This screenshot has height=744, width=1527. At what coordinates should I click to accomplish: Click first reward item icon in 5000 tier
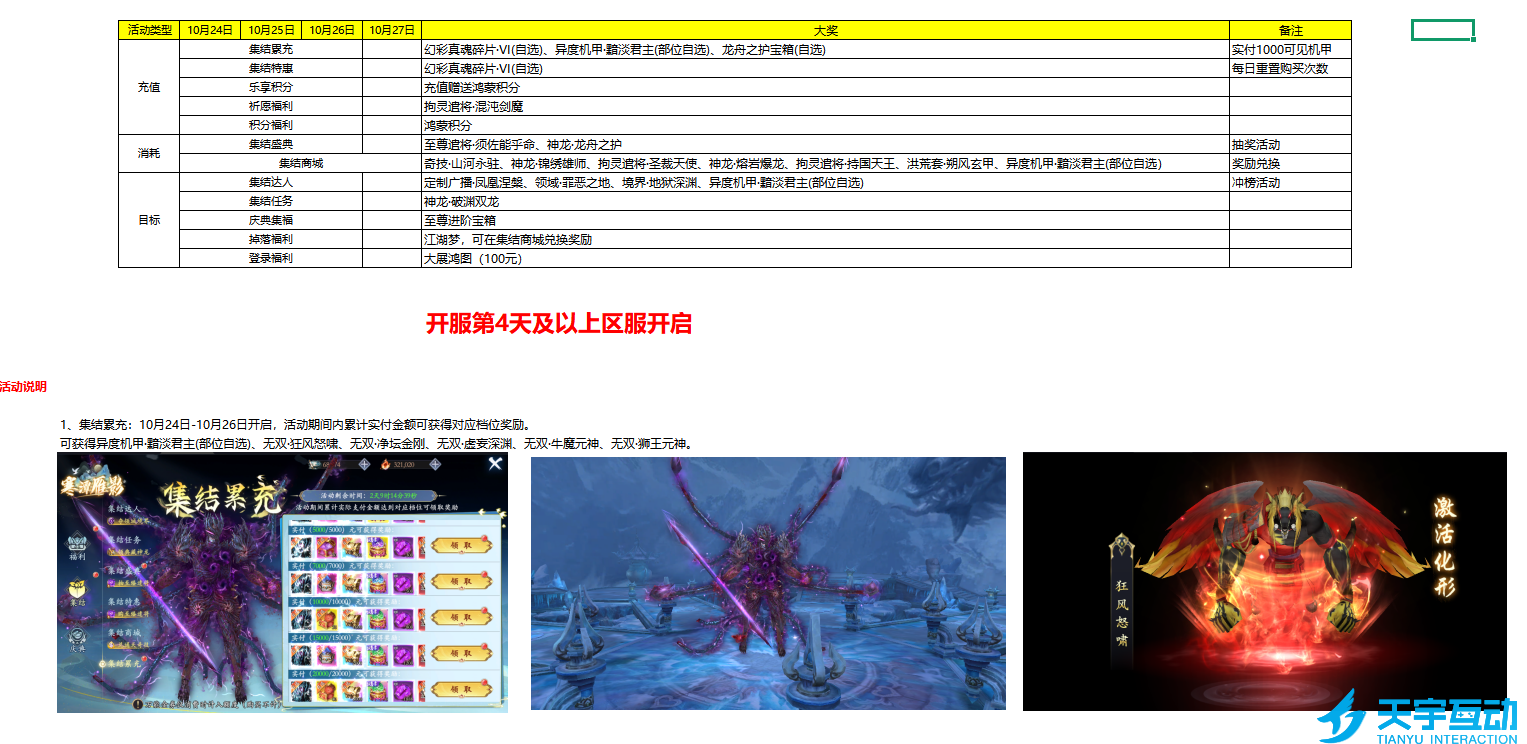(x=301, y=547)
